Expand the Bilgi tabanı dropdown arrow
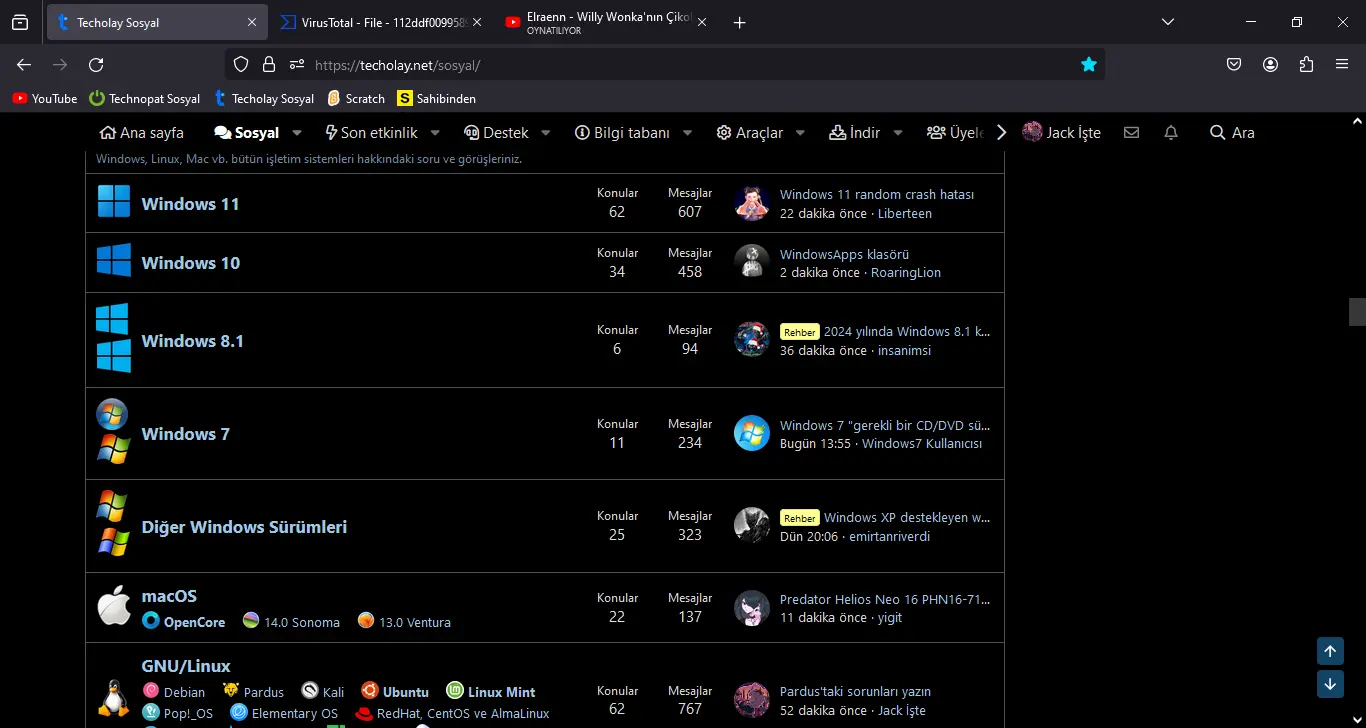Image resolution: width=1366 pixels, height=728 pixels. (688, 133)
